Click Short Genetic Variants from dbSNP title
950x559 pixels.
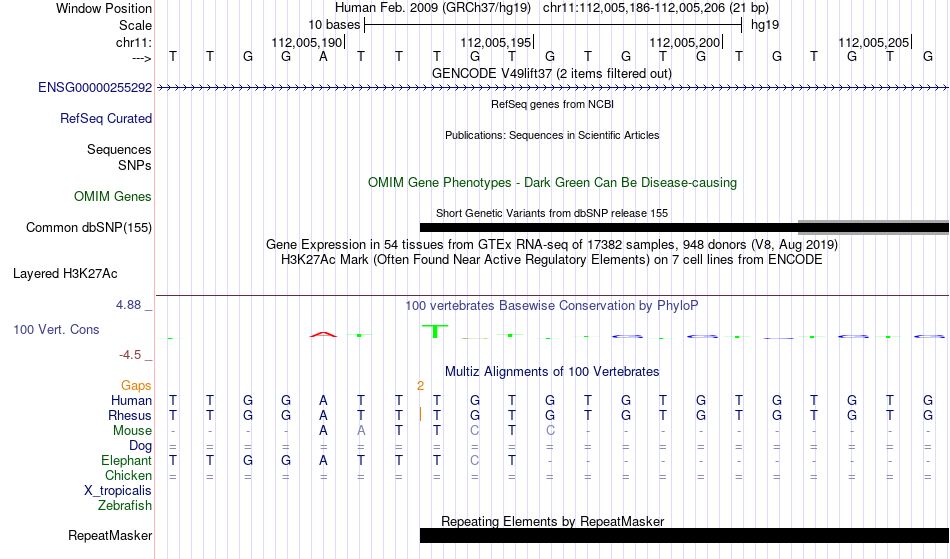point(552,213)
